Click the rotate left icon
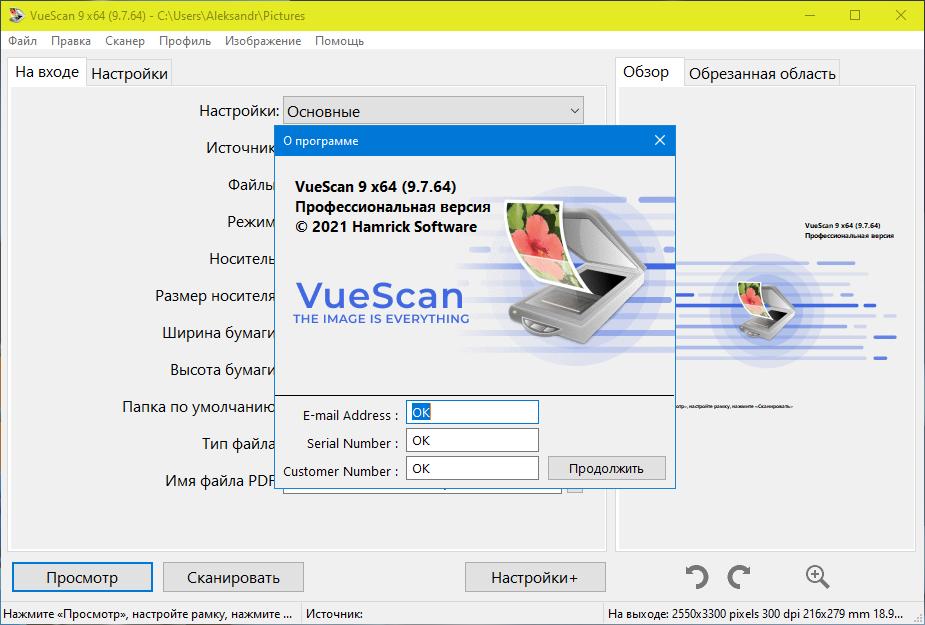Image resolution: width=925 pixels, height=625 pixels. 697,576
